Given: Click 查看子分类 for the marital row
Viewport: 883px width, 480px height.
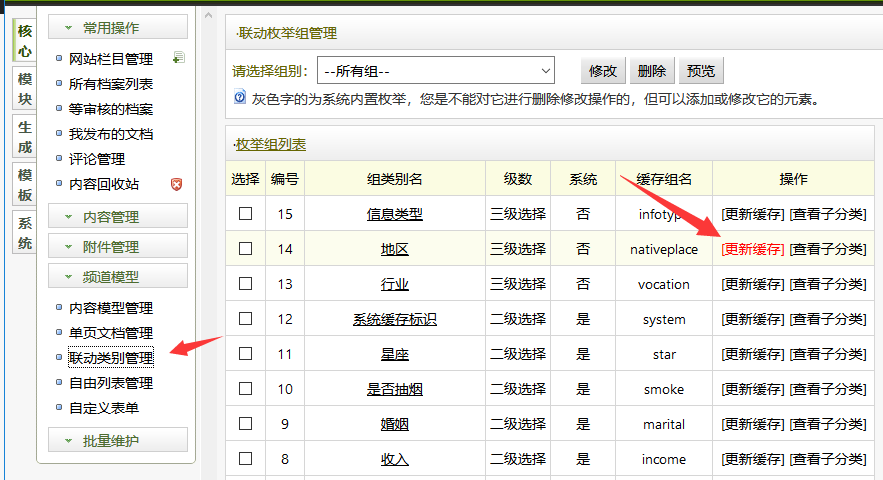Looking at the screenshot, I should [x=828, y=424].
